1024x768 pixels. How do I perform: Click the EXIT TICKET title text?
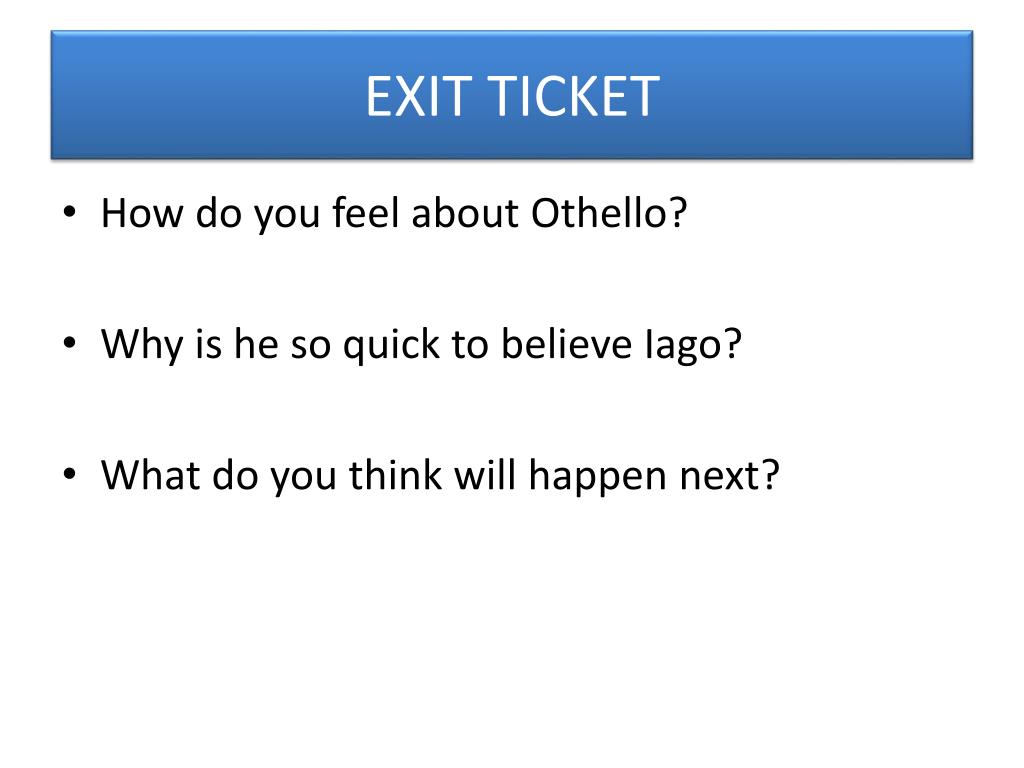512,97
